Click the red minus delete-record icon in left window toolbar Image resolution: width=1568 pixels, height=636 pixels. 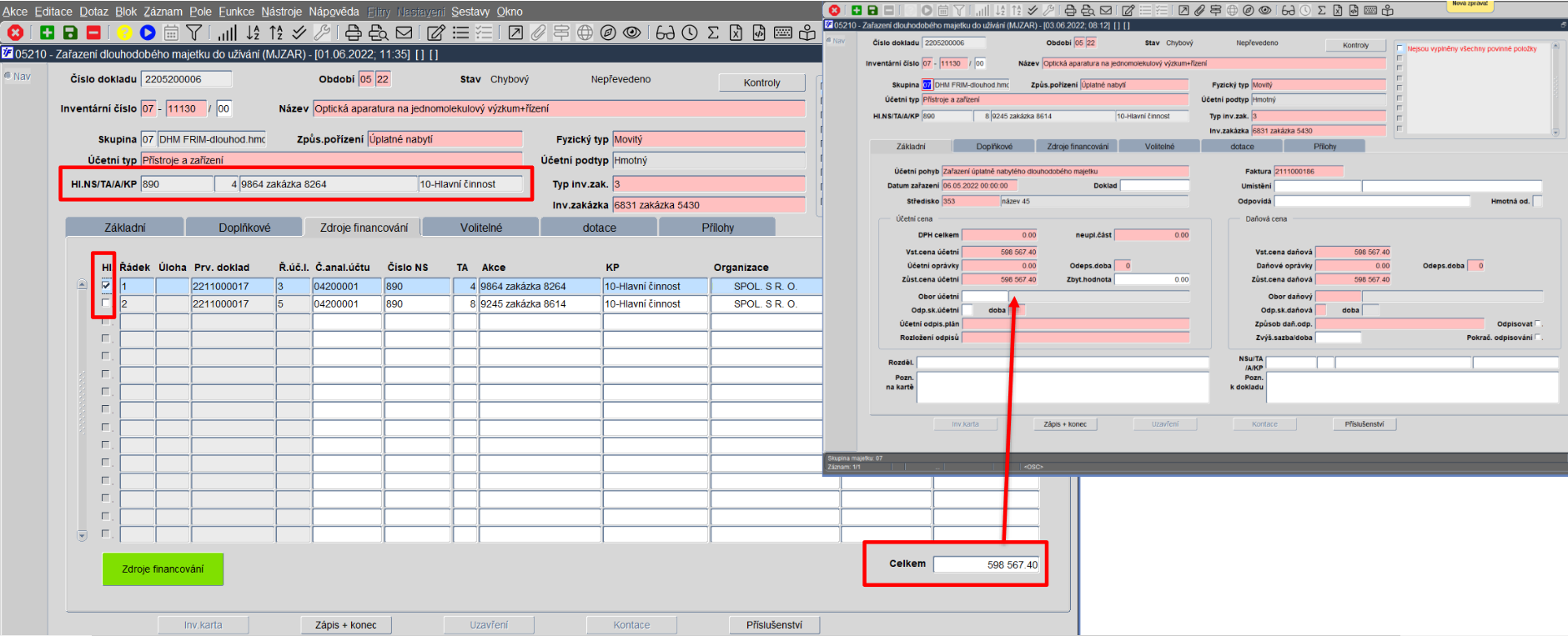pos(93,33)
